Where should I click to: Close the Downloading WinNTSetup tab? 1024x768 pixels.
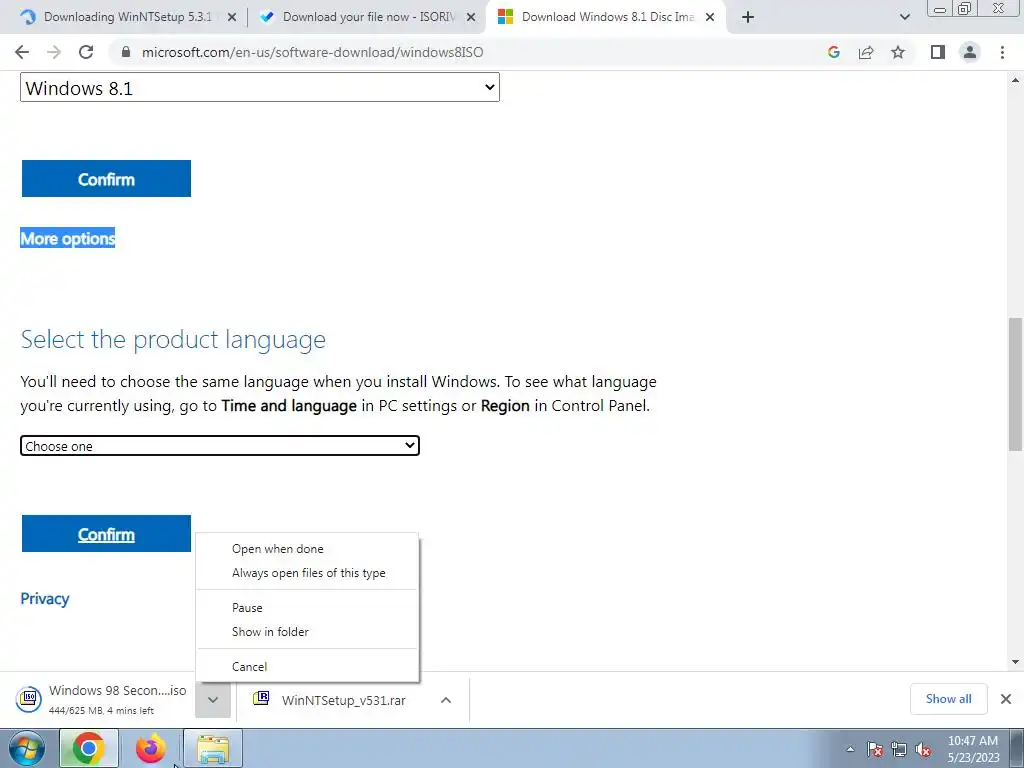232,18
